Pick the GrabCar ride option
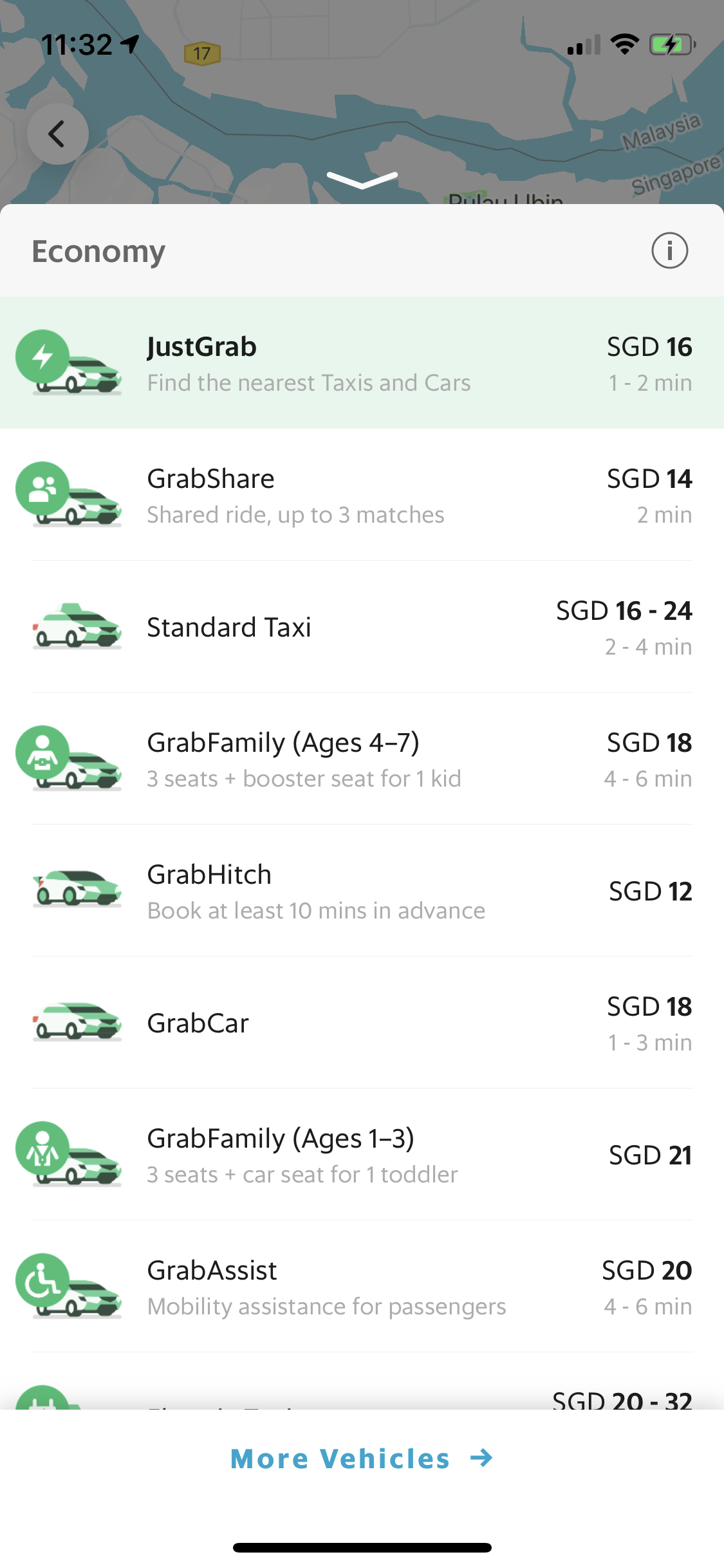724x1568 pixels. pos(198,1023)
